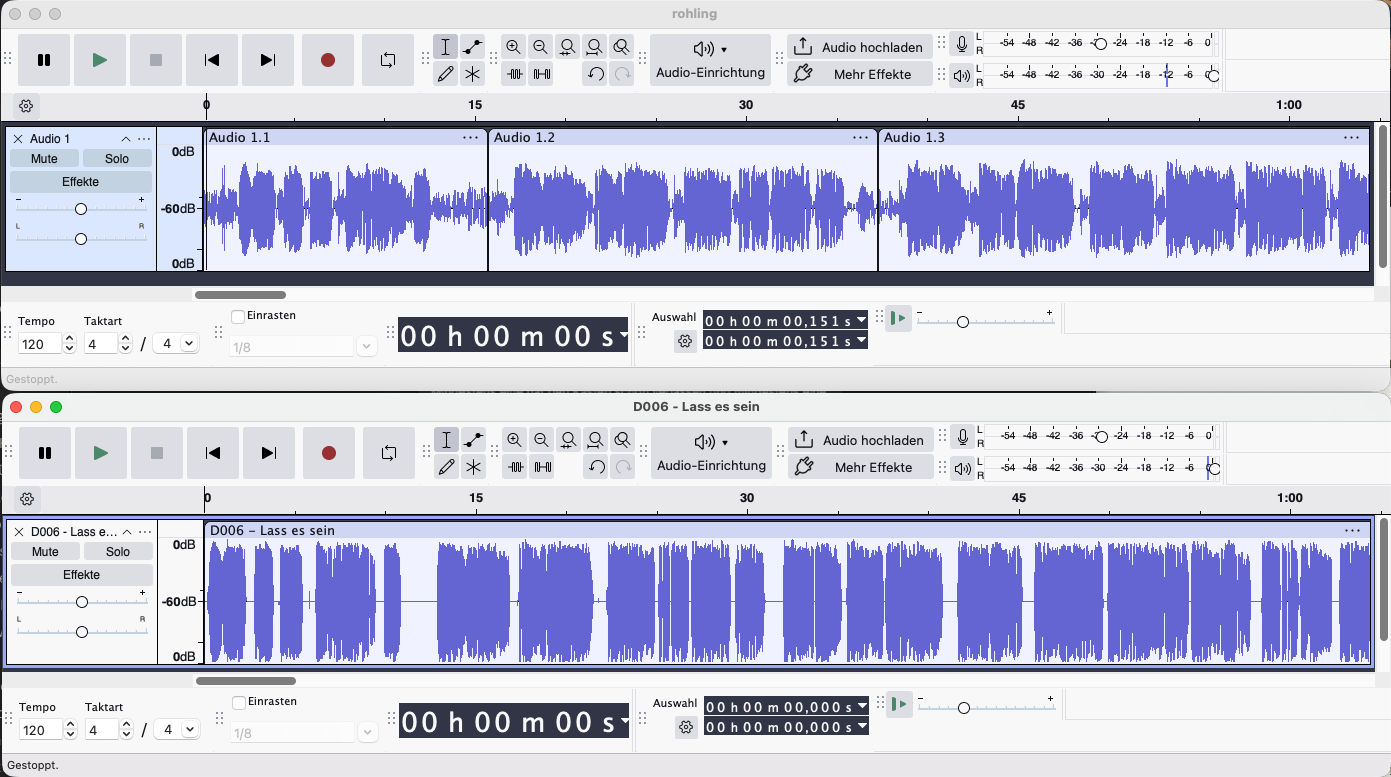Open Audio-Einrichtung dropdown in D006 window

pos(711,453)
